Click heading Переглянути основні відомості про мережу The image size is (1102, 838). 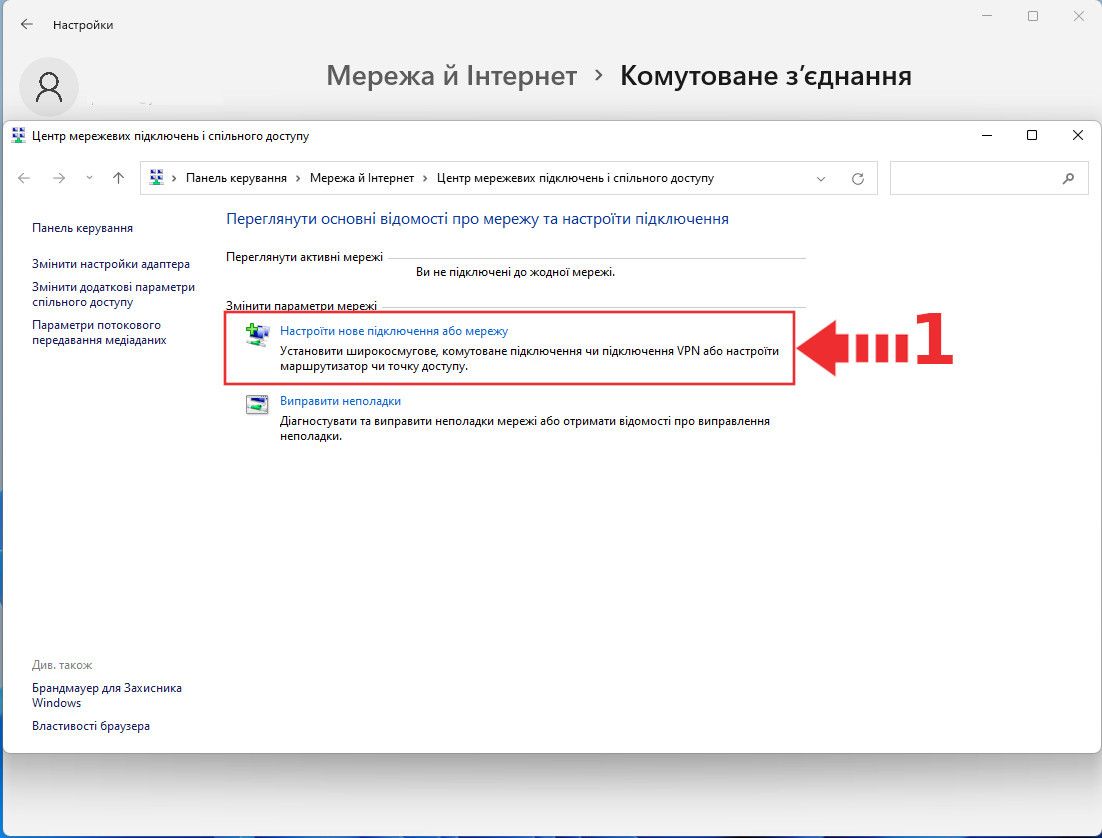point(477,219)
